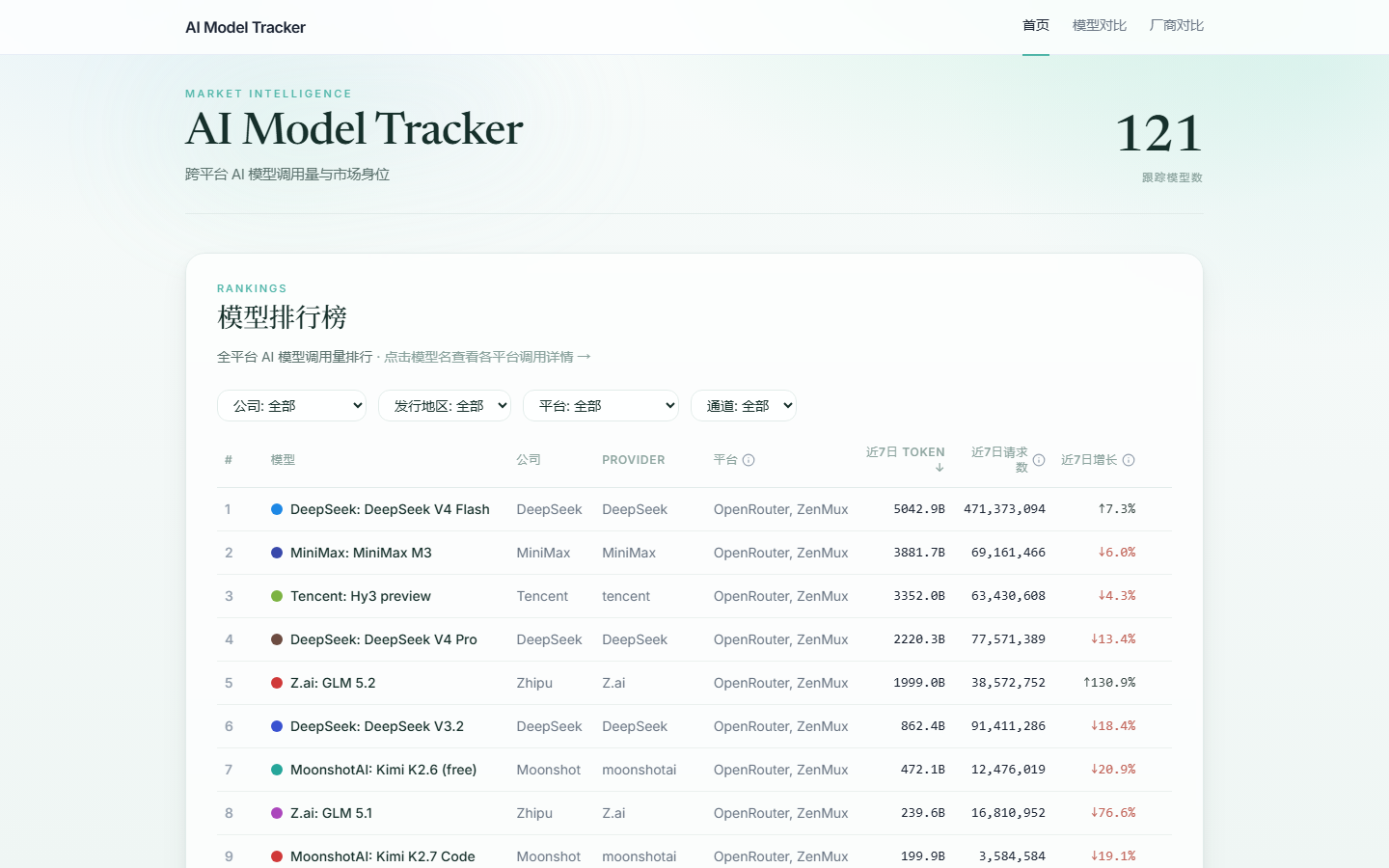Switch to the 厂商对比 tab
The width and height of the screenshot is (1389, 868).
coord(1177,26)
